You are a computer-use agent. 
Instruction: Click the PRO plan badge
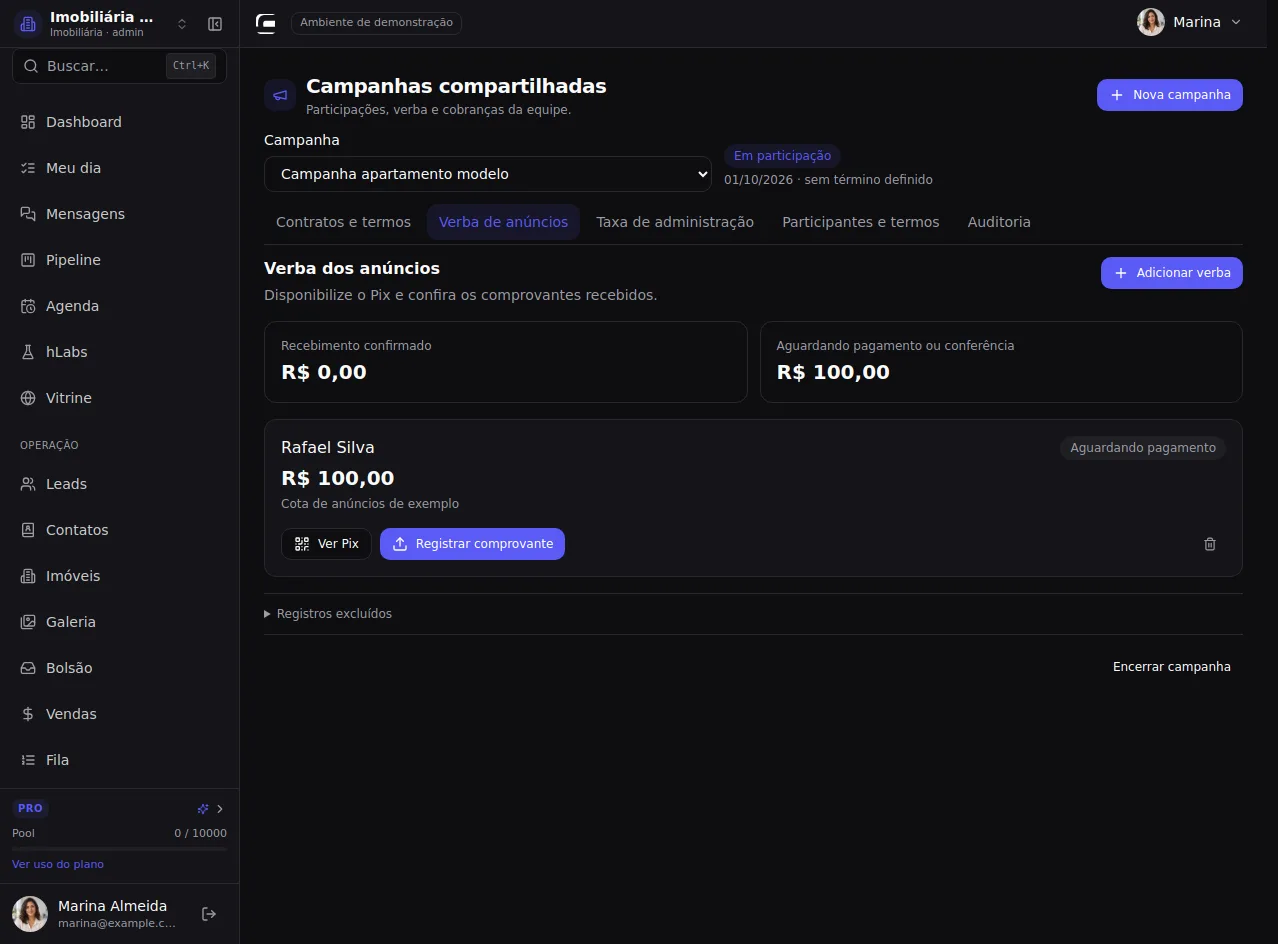(x=30, y=808)
